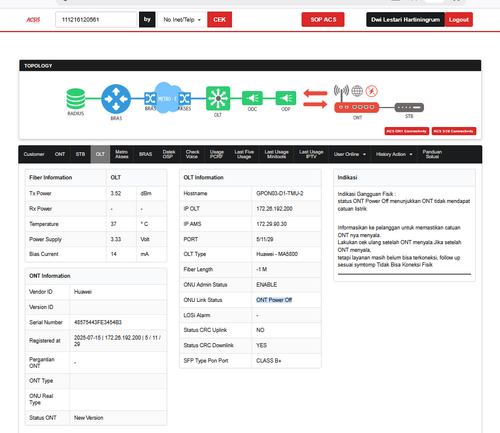Click the TOPOLOGY panel header
This screenshot has height=433, width=500.
pyautogui.click(x=250, y=66)
